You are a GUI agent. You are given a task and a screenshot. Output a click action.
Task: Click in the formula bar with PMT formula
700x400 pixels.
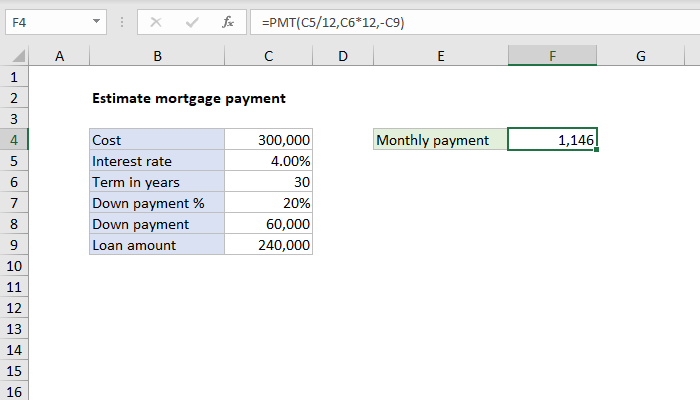pyautogui.click(x=475, y=22)
